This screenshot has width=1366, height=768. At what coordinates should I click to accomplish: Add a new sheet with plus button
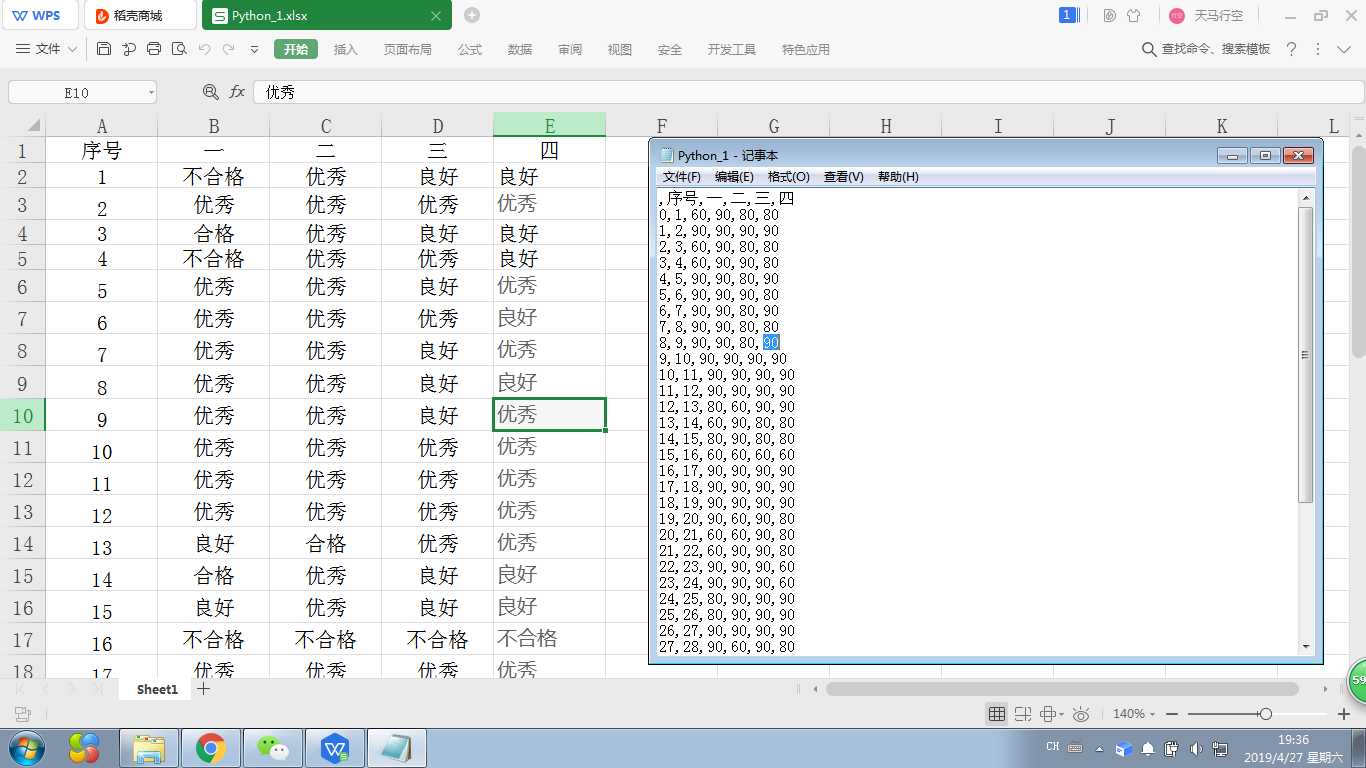tap(204, 689)
